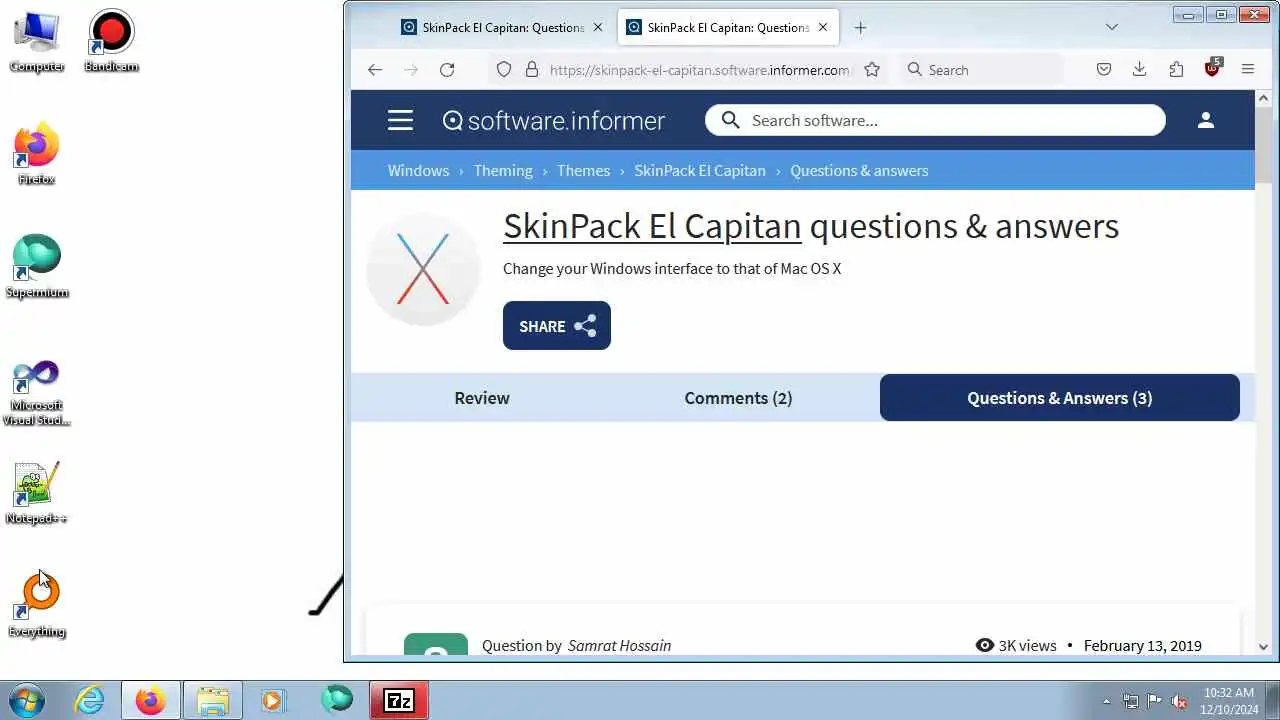Open Windows Media Player taskbar icon

click(273, 701)
